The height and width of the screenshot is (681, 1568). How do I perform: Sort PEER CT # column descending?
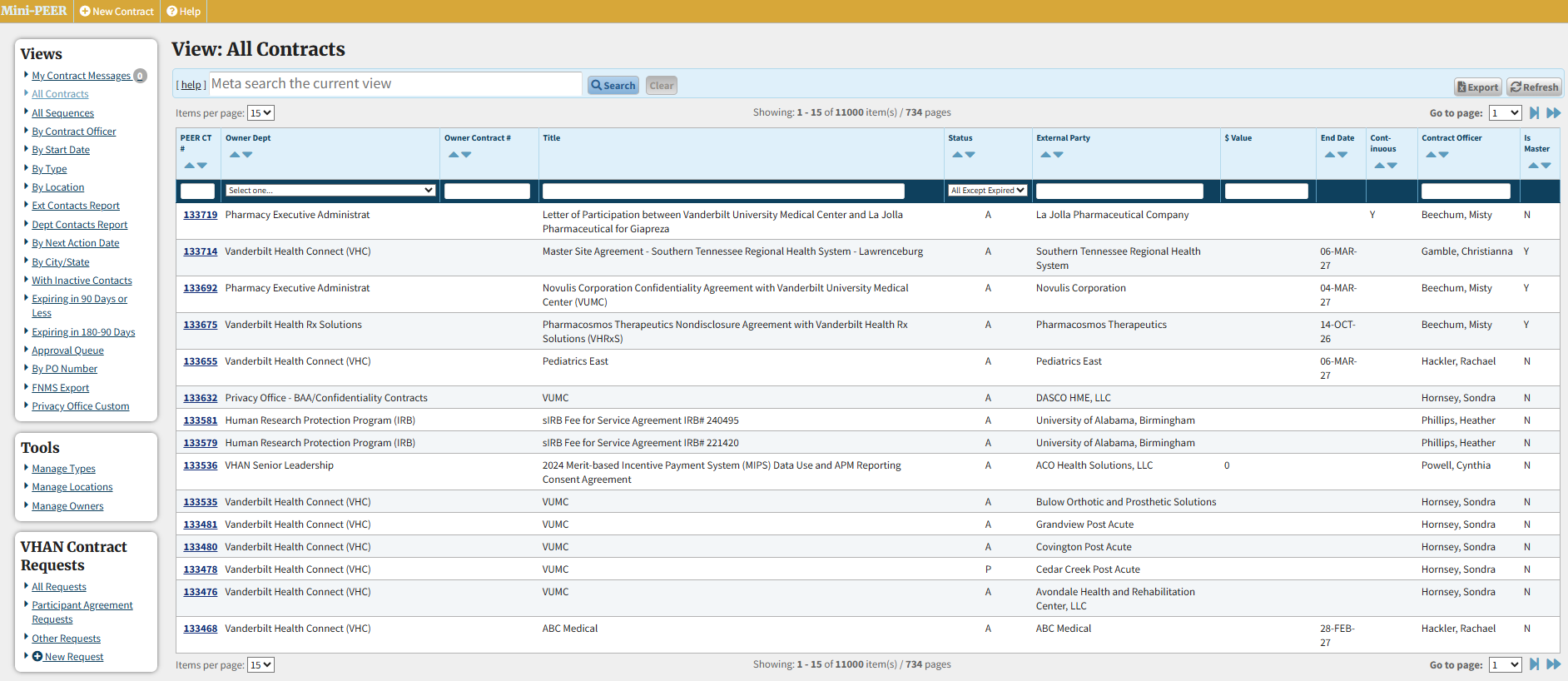point(202,166)
